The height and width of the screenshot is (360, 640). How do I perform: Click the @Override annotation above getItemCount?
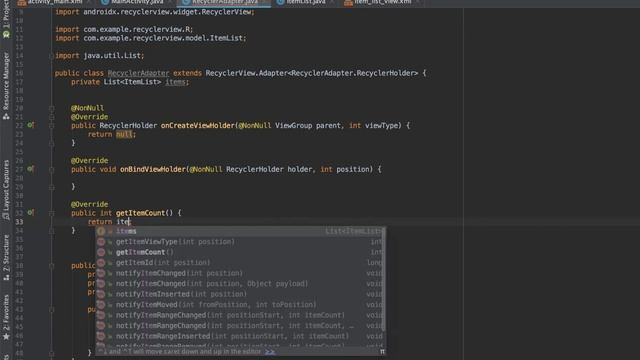pyautogui.click(x=89, y=204)
